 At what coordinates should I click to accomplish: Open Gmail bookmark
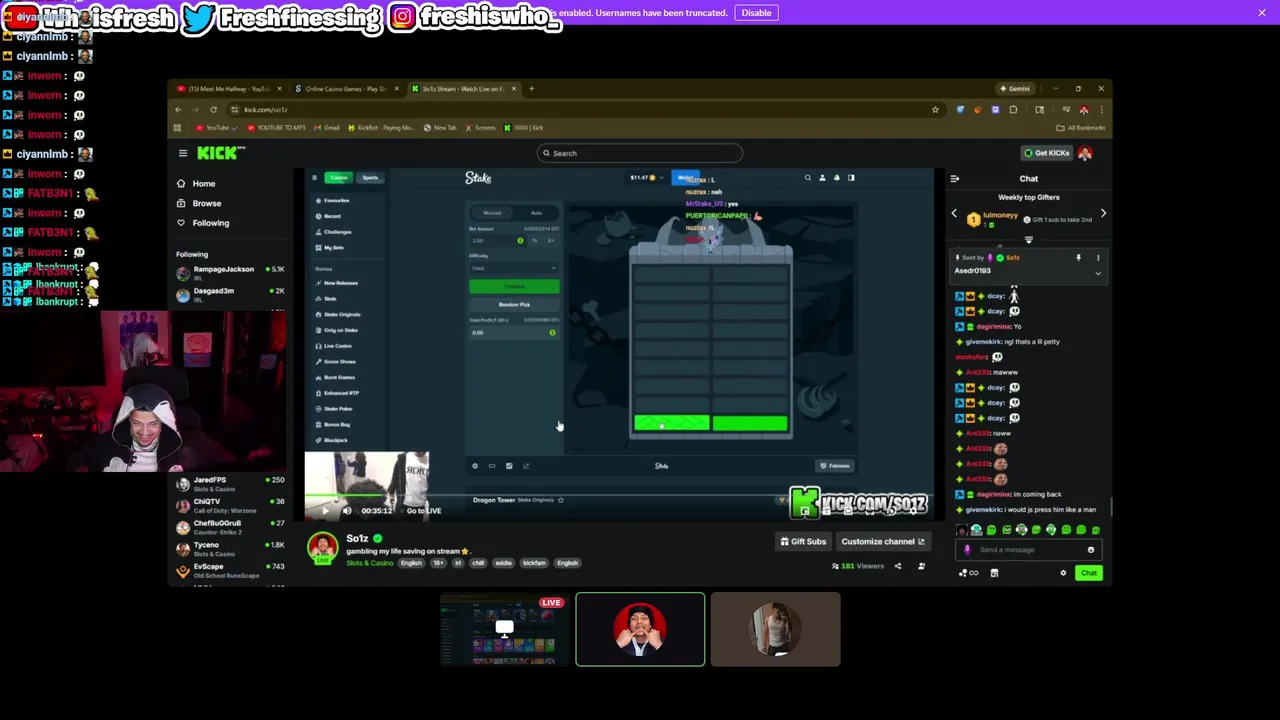tap(326, 128)
